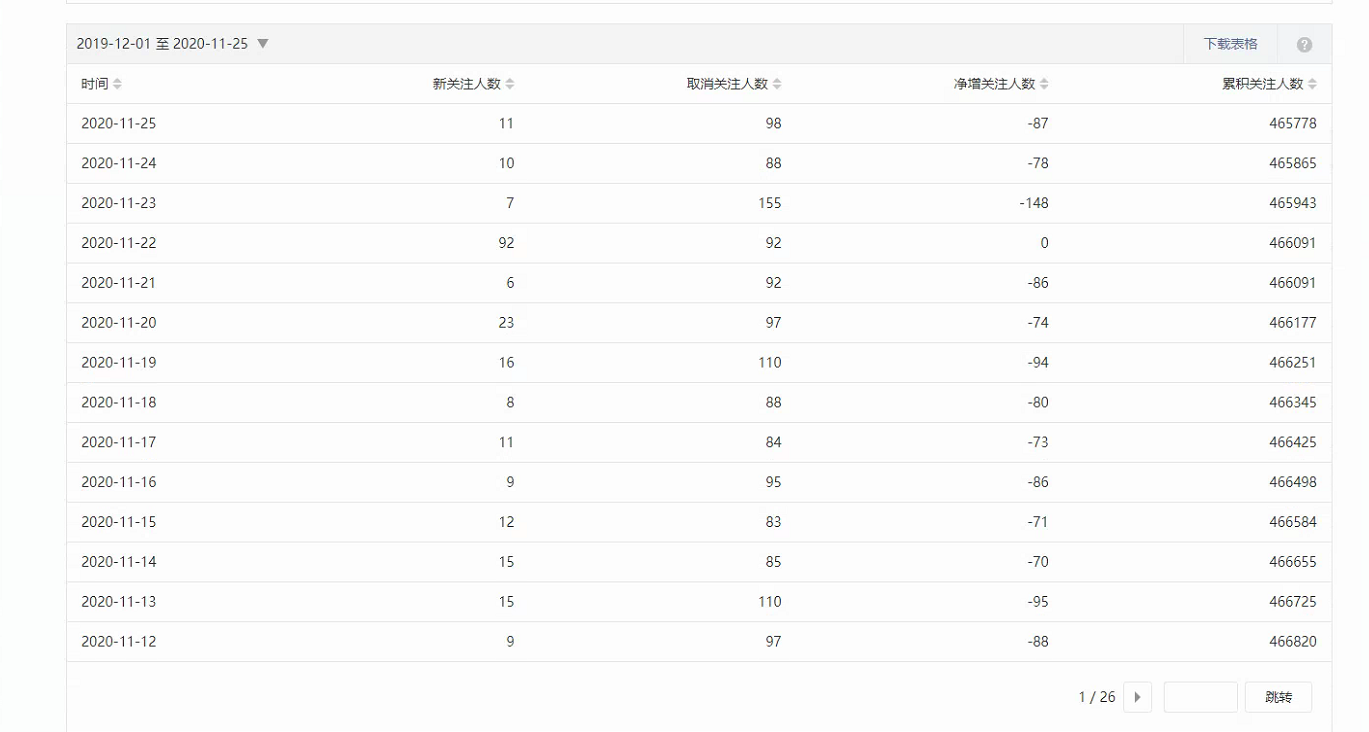1369x732 pixels.
Task: Click the 累积关注人数 column header text
Action: coord(1262,84)
